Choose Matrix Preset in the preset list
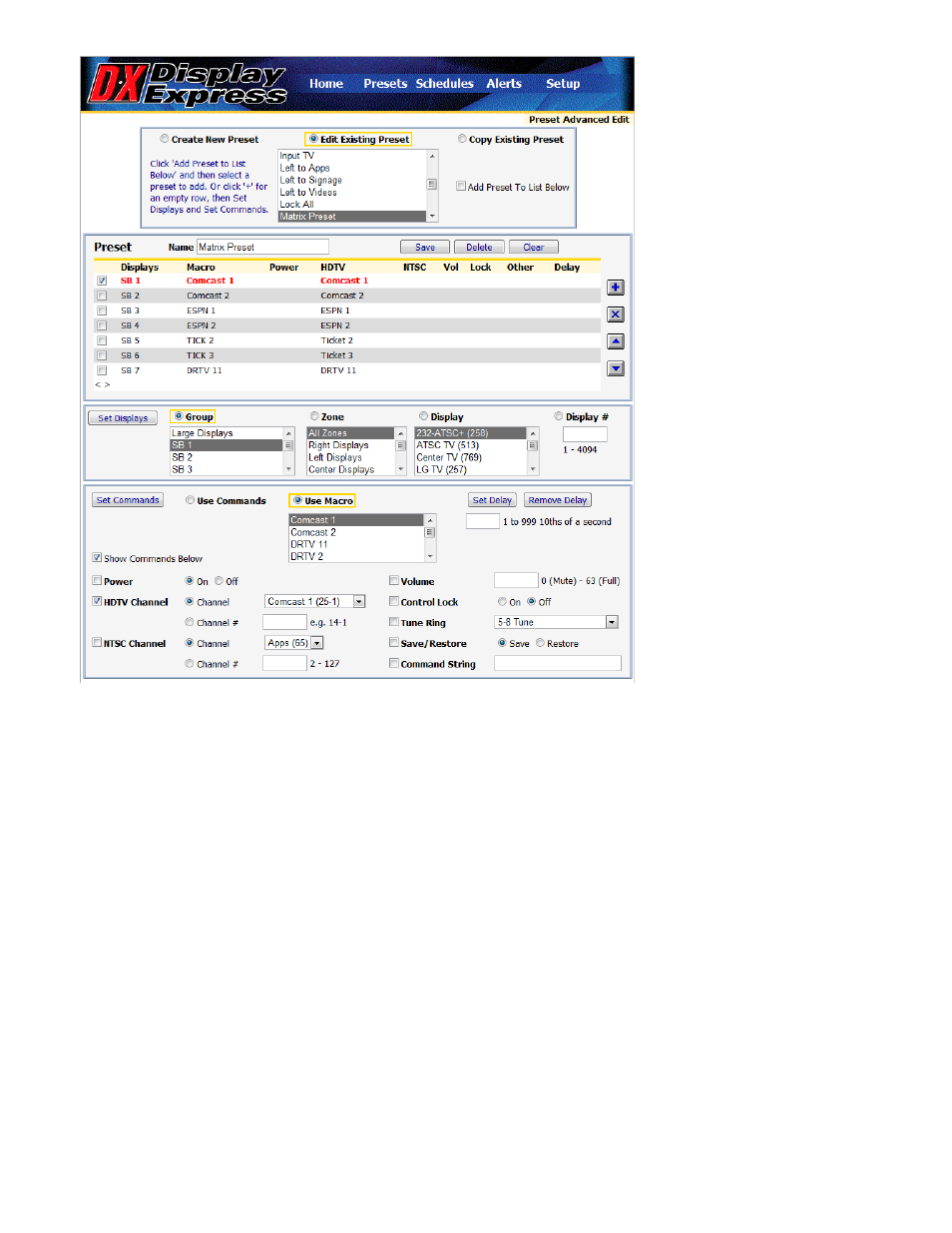The height and width of the screenshot is (1233, 952). tap(352, 217)
